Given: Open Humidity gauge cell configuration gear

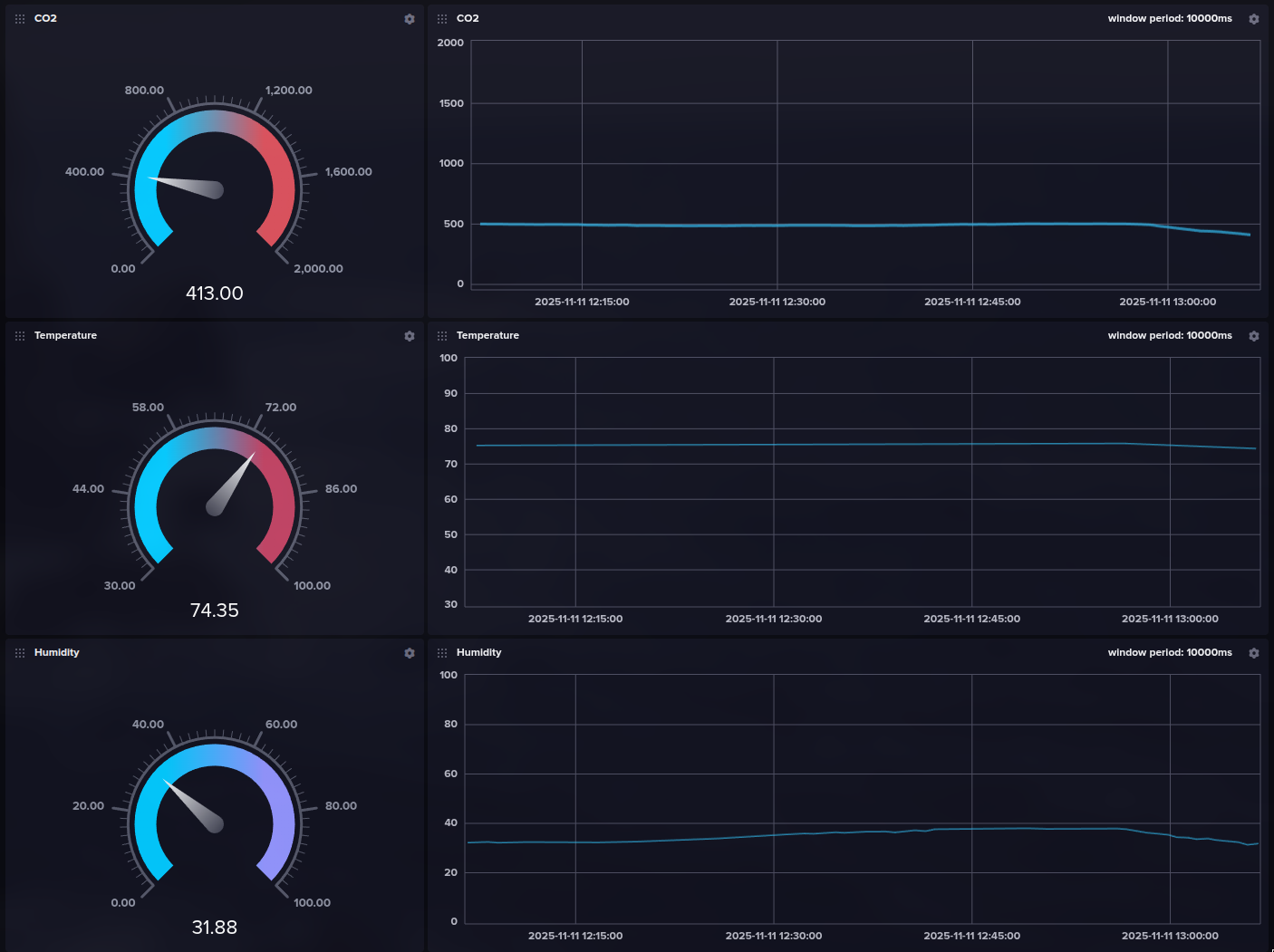Looking at the screenshot, I should tap(410, 653).
